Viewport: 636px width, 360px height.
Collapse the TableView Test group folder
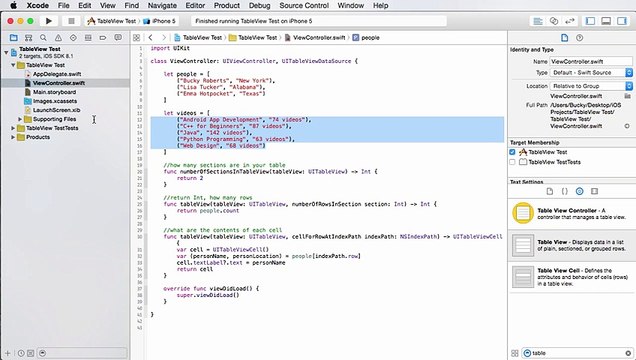[x=13, y=65]
